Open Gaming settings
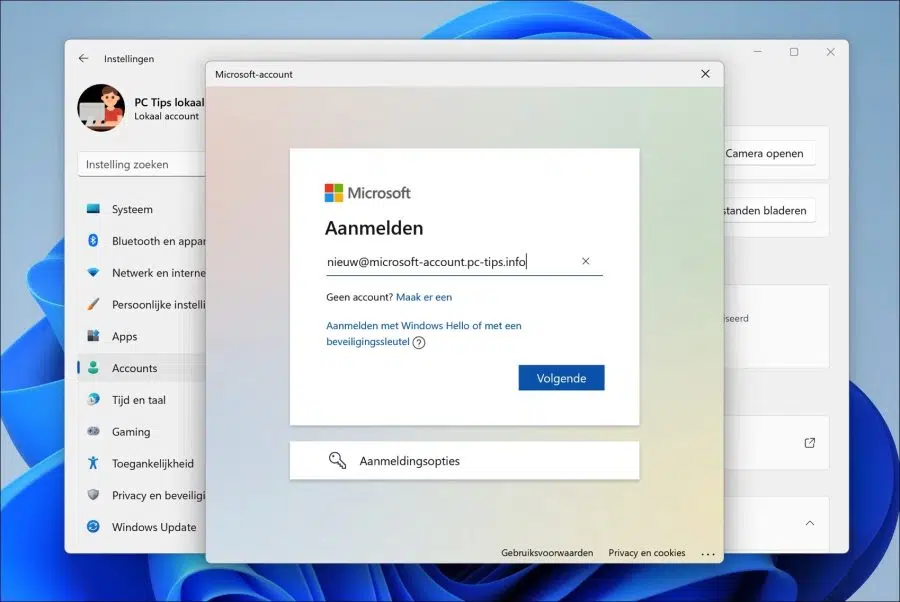 (x=141, y=432)
